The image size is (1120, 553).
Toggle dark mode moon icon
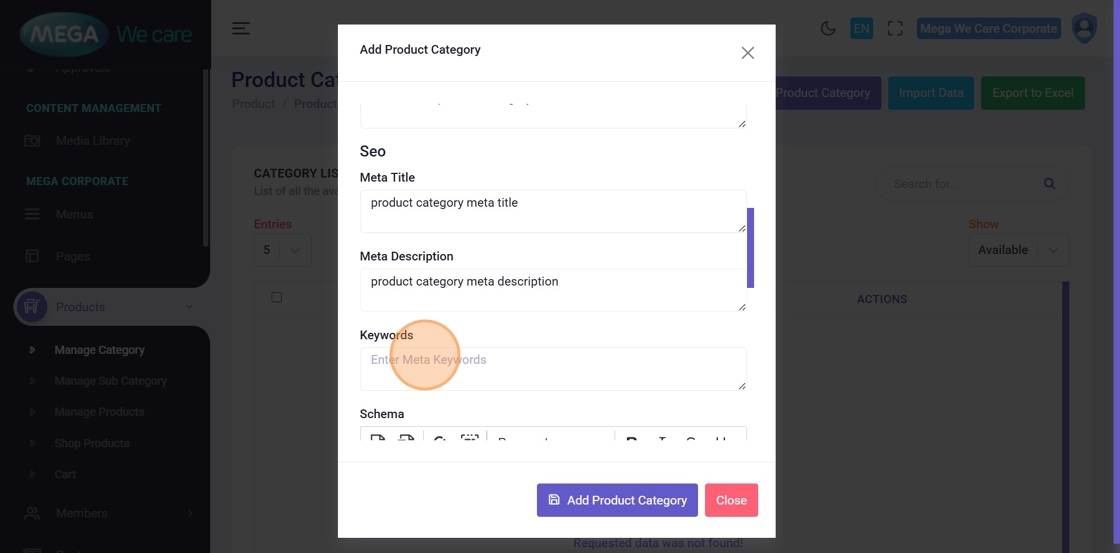828,29
